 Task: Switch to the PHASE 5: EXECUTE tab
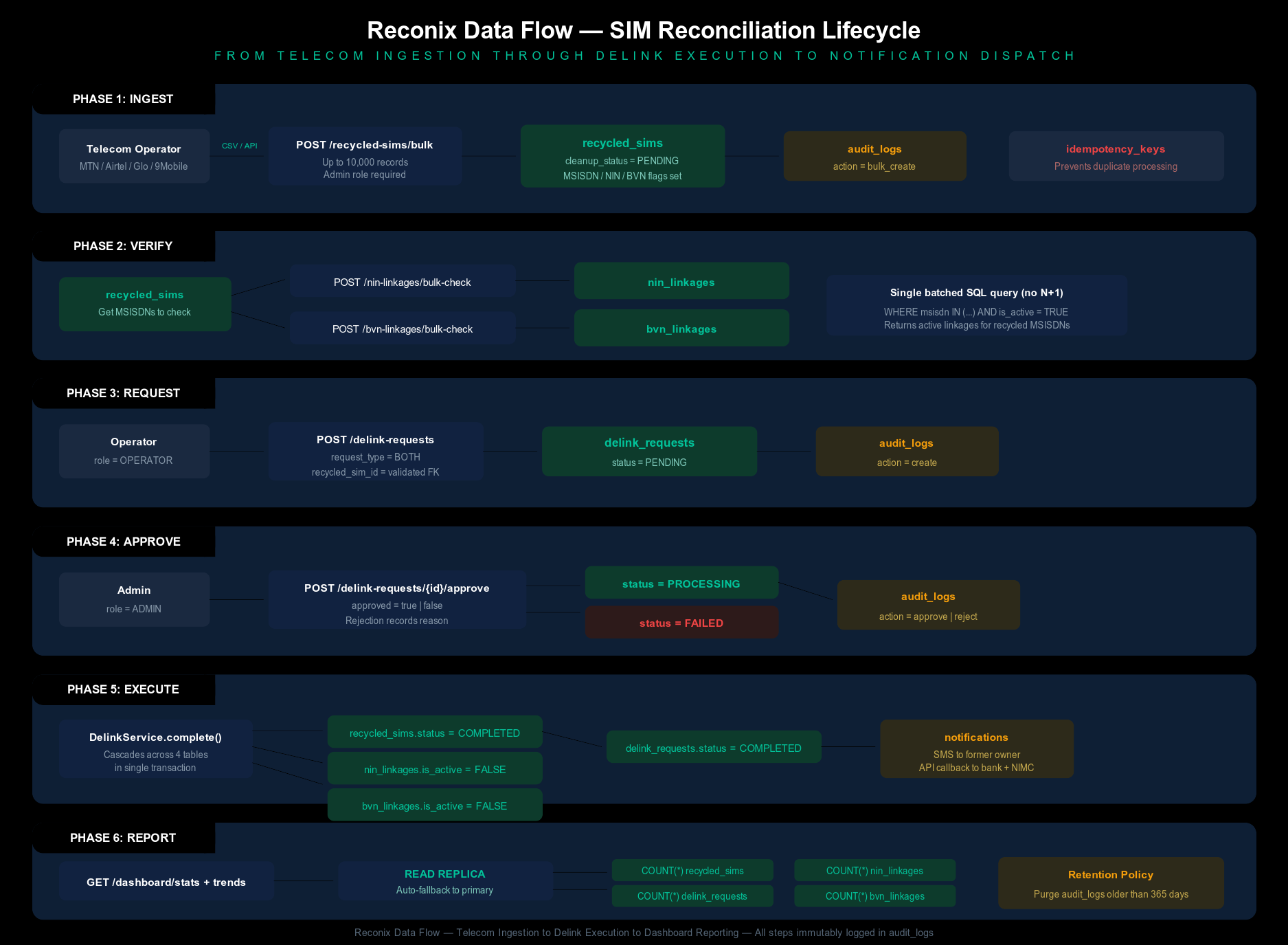[122, 689]
